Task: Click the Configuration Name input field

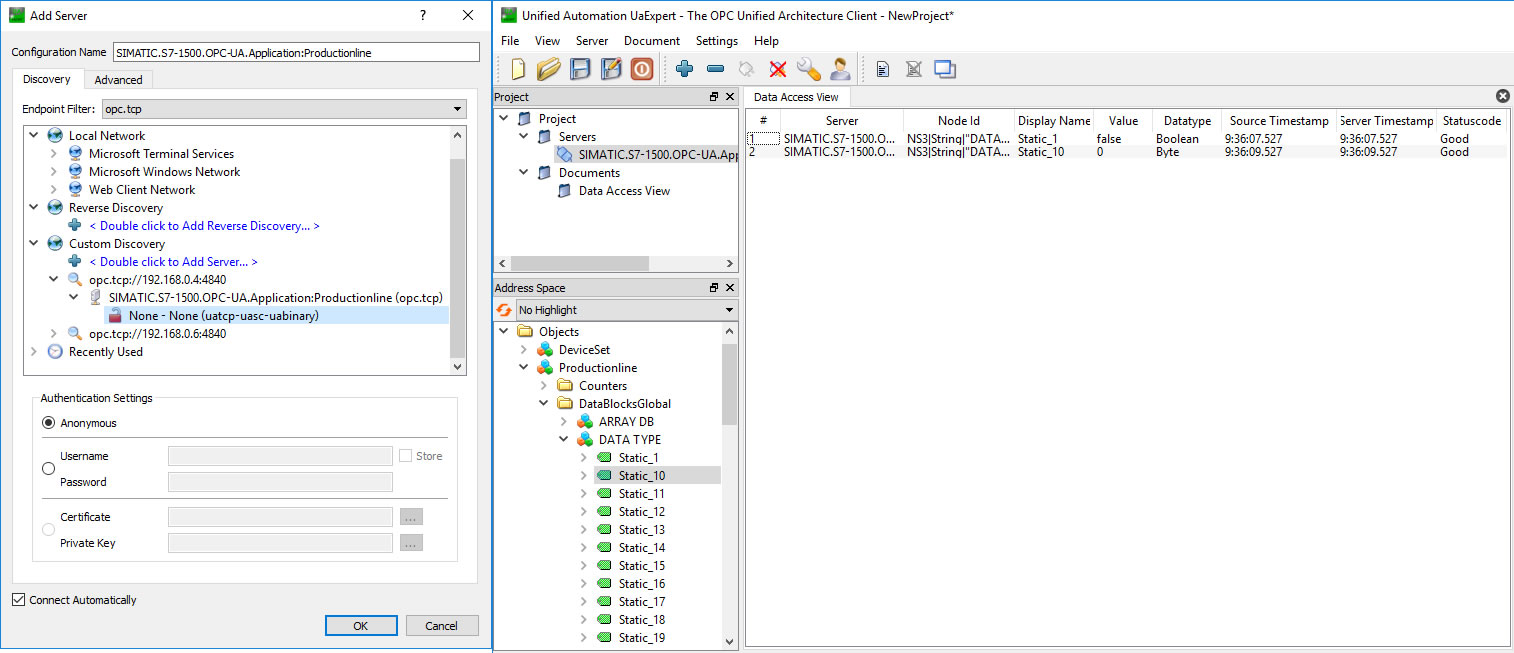Action: 296,52
